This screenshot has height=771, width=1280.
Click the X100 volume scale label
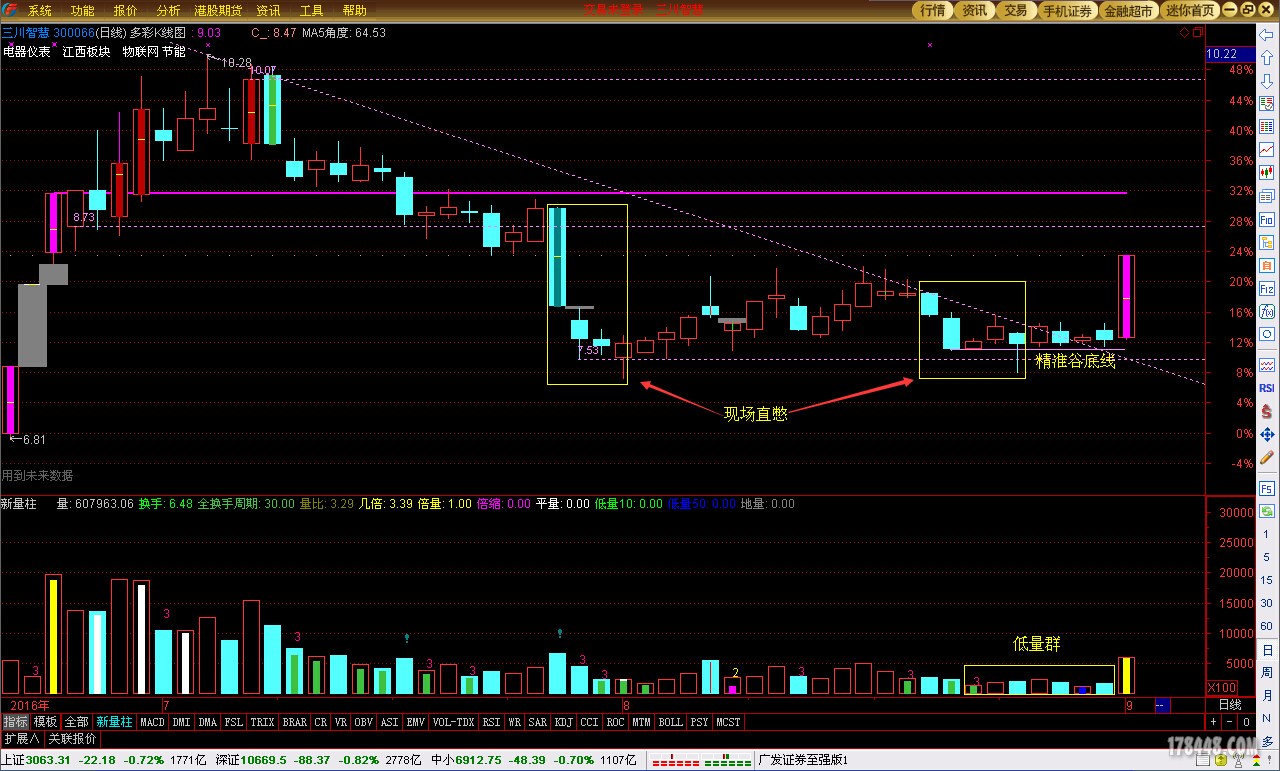[1222, 688]
